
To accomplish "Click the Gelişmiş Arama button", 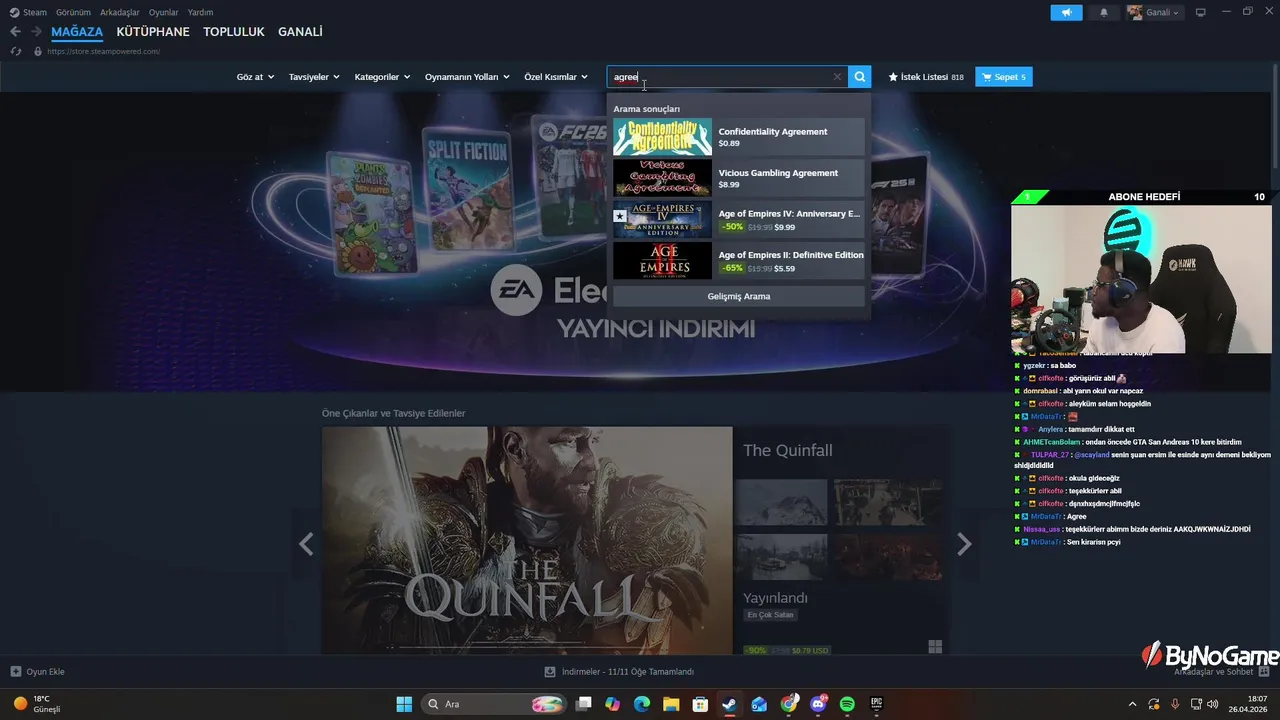I will [x=739, y=296].
